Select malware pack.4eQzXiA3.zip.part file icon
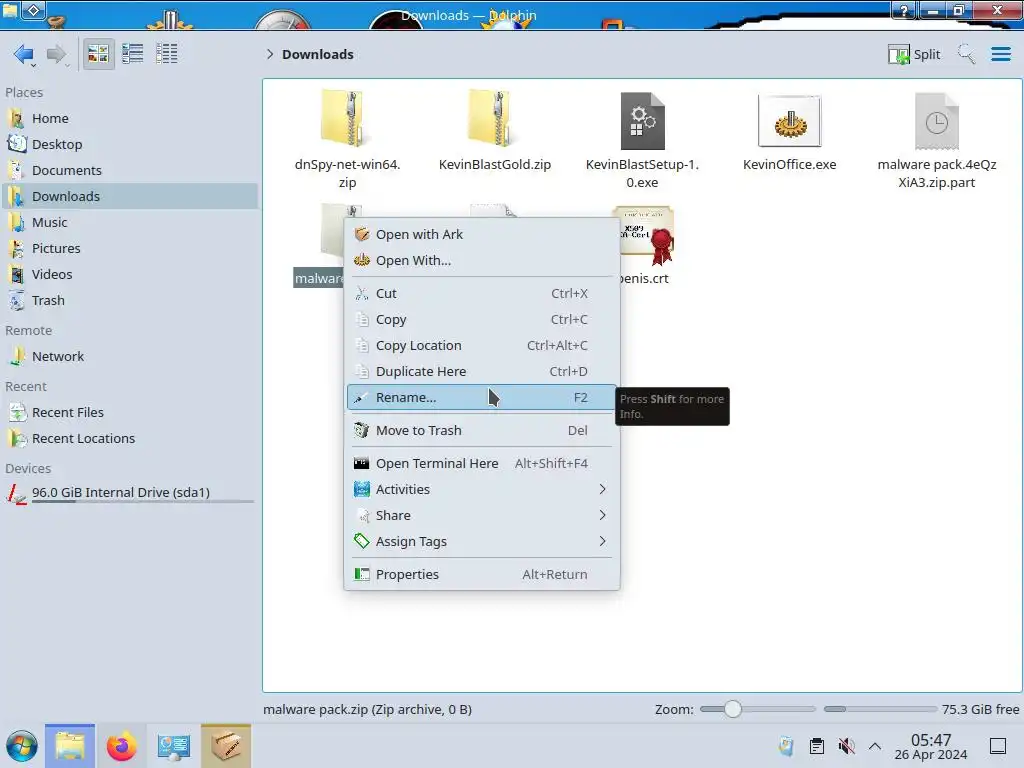 (936, 121)
